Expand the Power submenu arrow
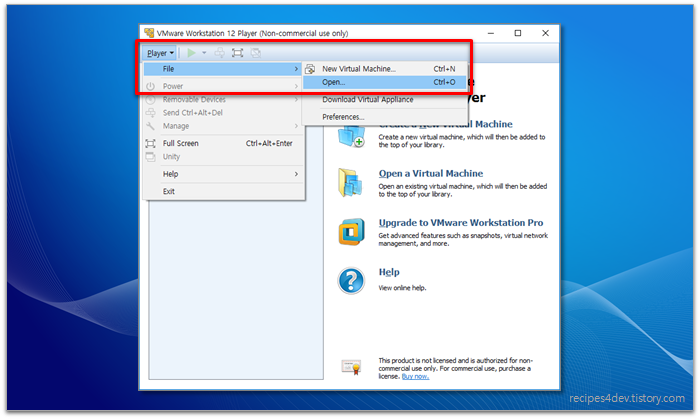This screenshot has width=700, height=420. 296,86
